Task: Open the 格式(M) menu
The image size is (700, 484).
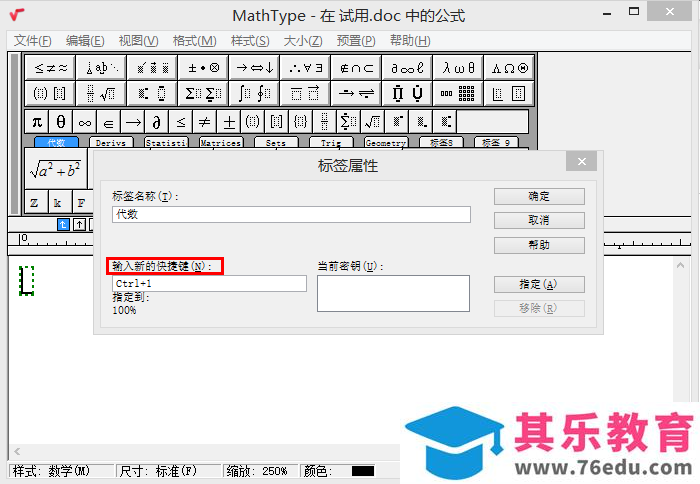Action: point(195,41)
